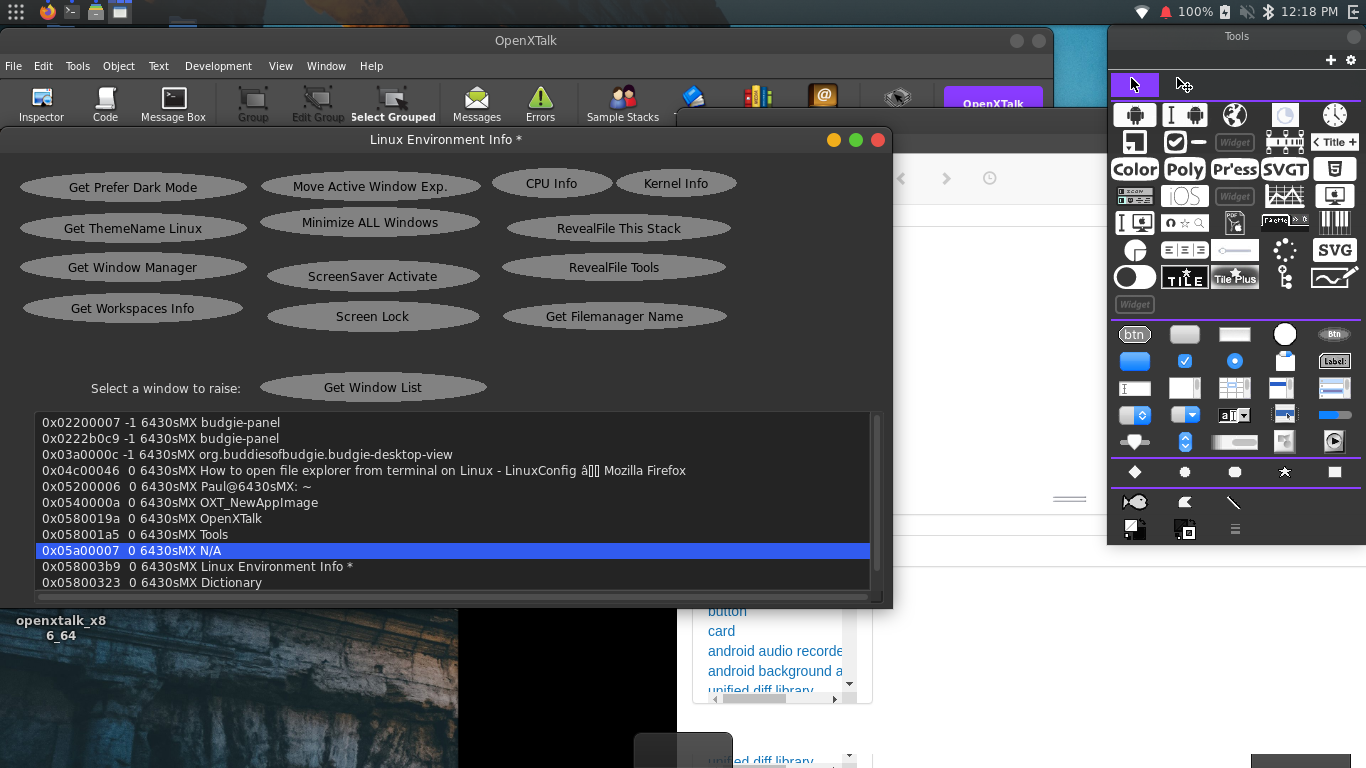The width and height of the screenshot is (1366, 768).
Task: Pick the slider widget in Tools
Action: (1235, 250)
